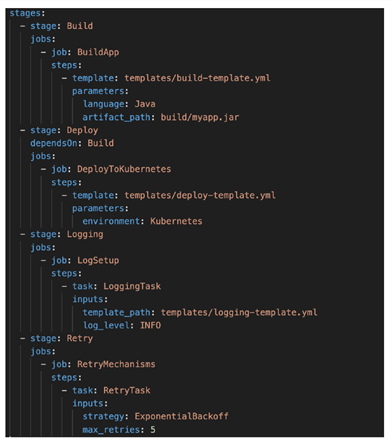The image size is (392, 448).
Task: Click the artifact path 'build/myapp.jar'
Action: (x=200, y=117)
